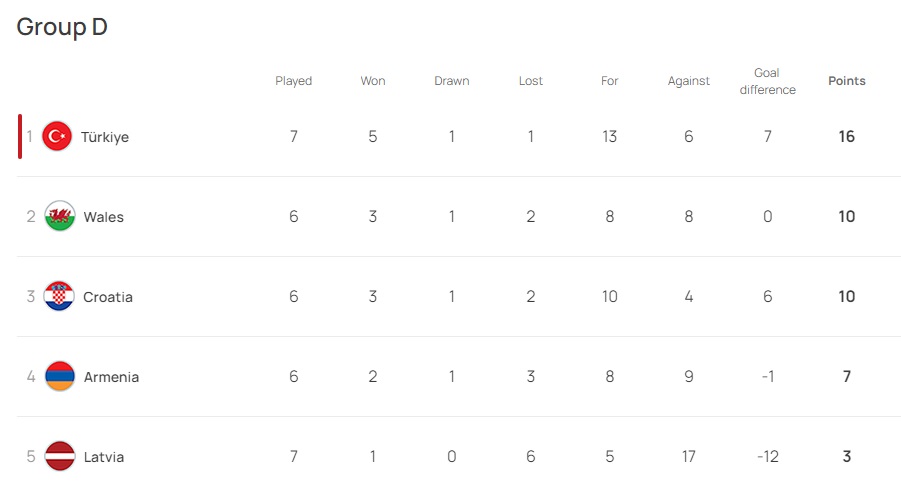Open the Türkiye team link
Viewport: 901px width, 485px height.
[105, 137]
